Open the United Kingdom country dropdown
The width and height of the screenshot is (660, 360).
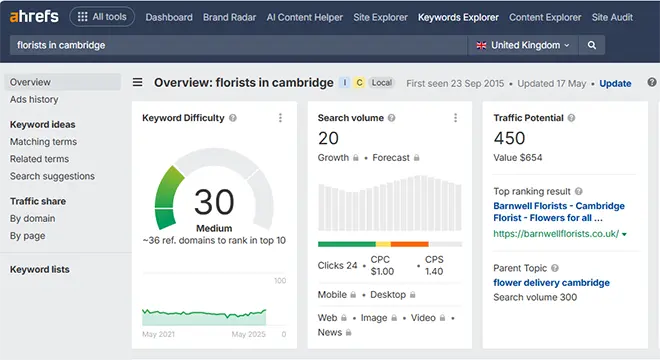click(x=523, y=45)
